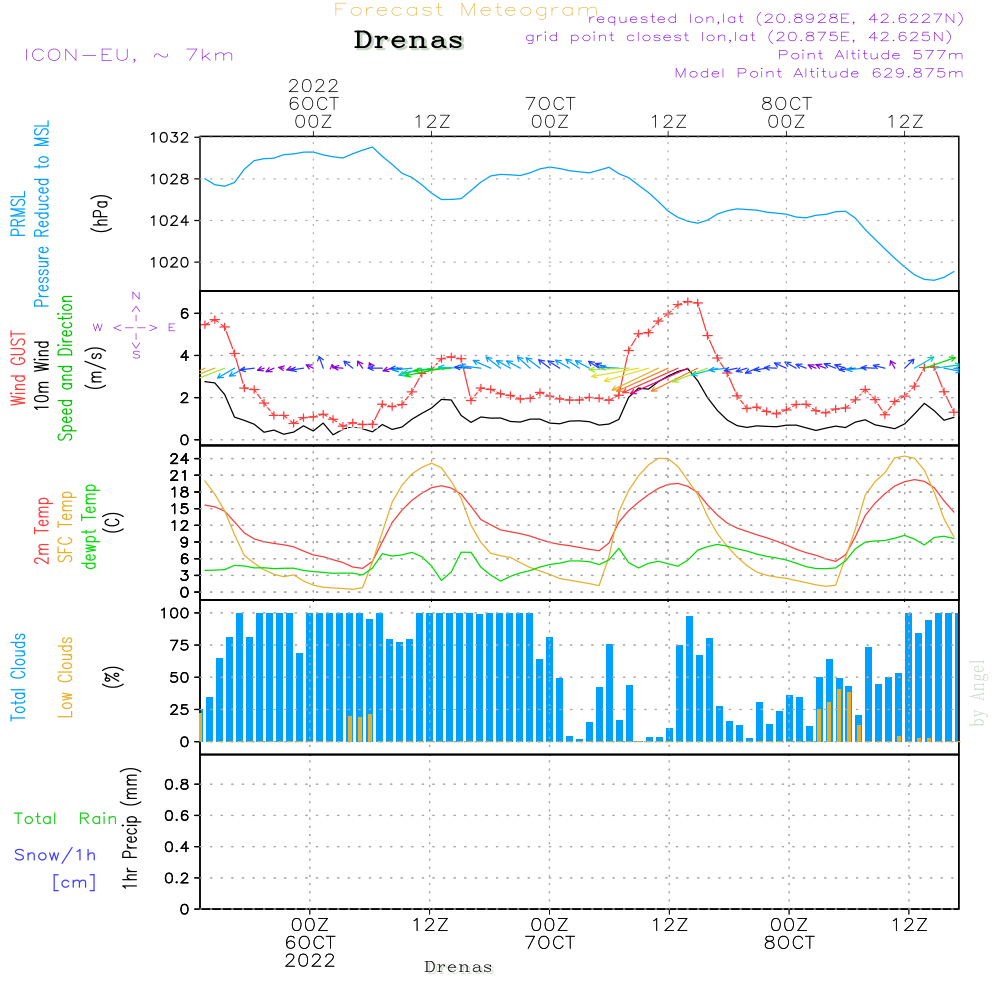This screenshot has height=1000, width=1000.
Task: Click the bold 'Drenas' heading at top
Action: [408, 40]
